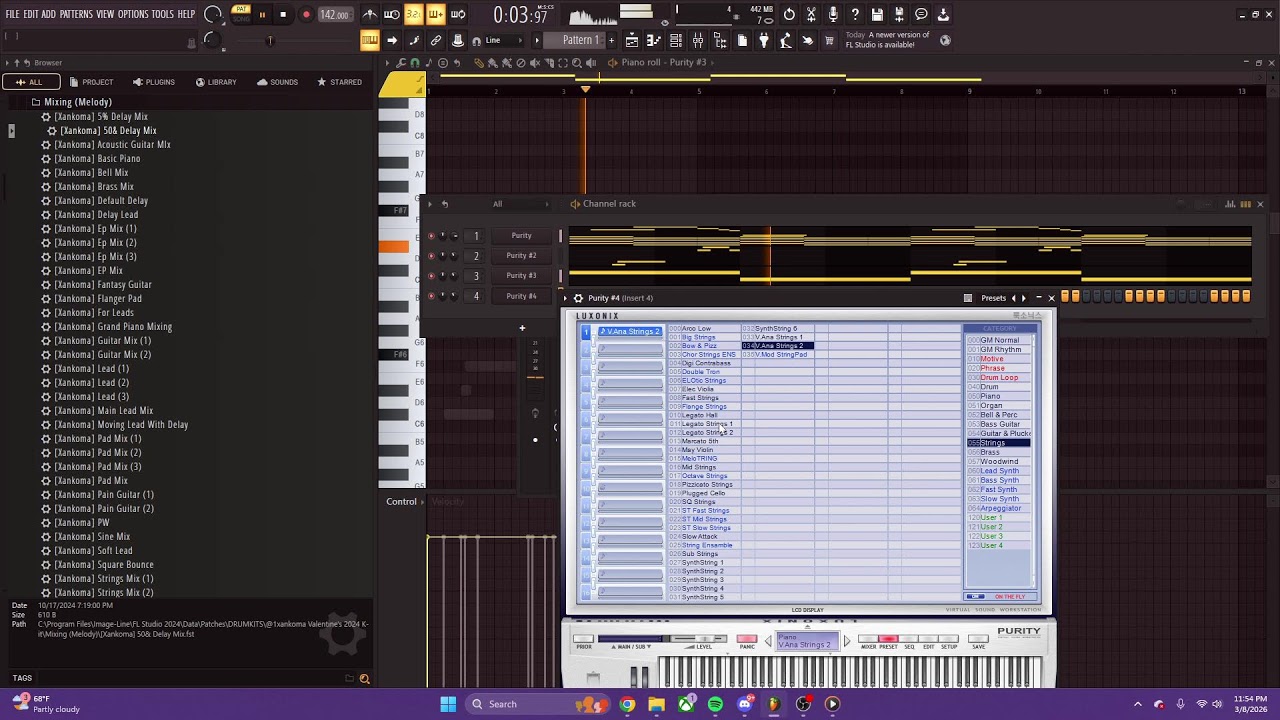This screenshot has height=720, width=1280.
Task: Open Purity #4 plugin options arrow
Action: 566,298
